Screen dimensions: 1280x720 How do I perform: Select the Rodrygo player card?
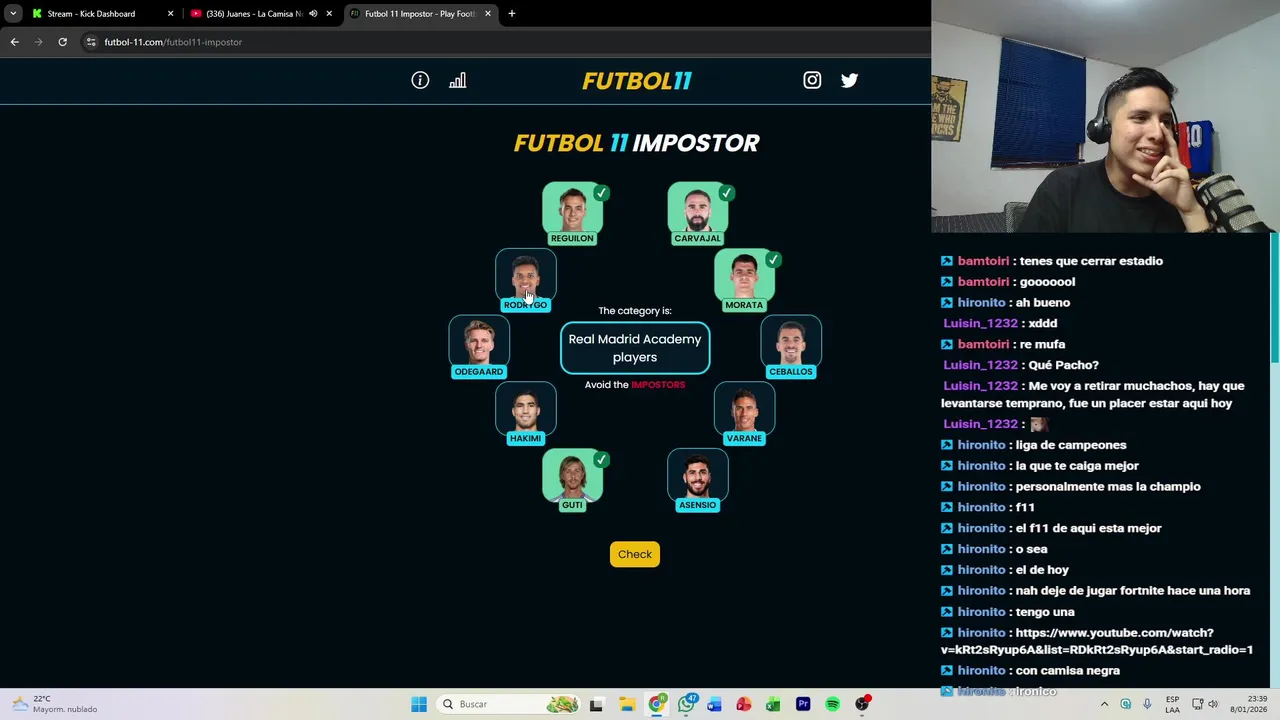pos(525,280)
